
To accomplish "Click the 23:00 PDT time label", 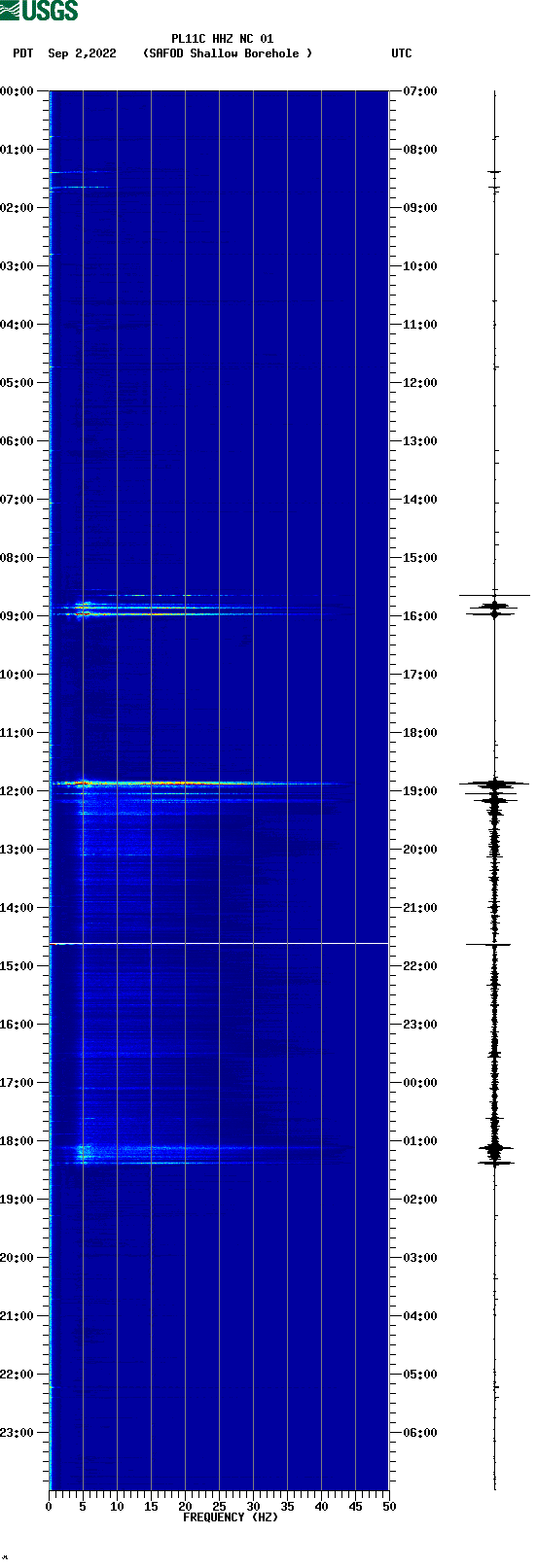I will tap(18, 1433).
